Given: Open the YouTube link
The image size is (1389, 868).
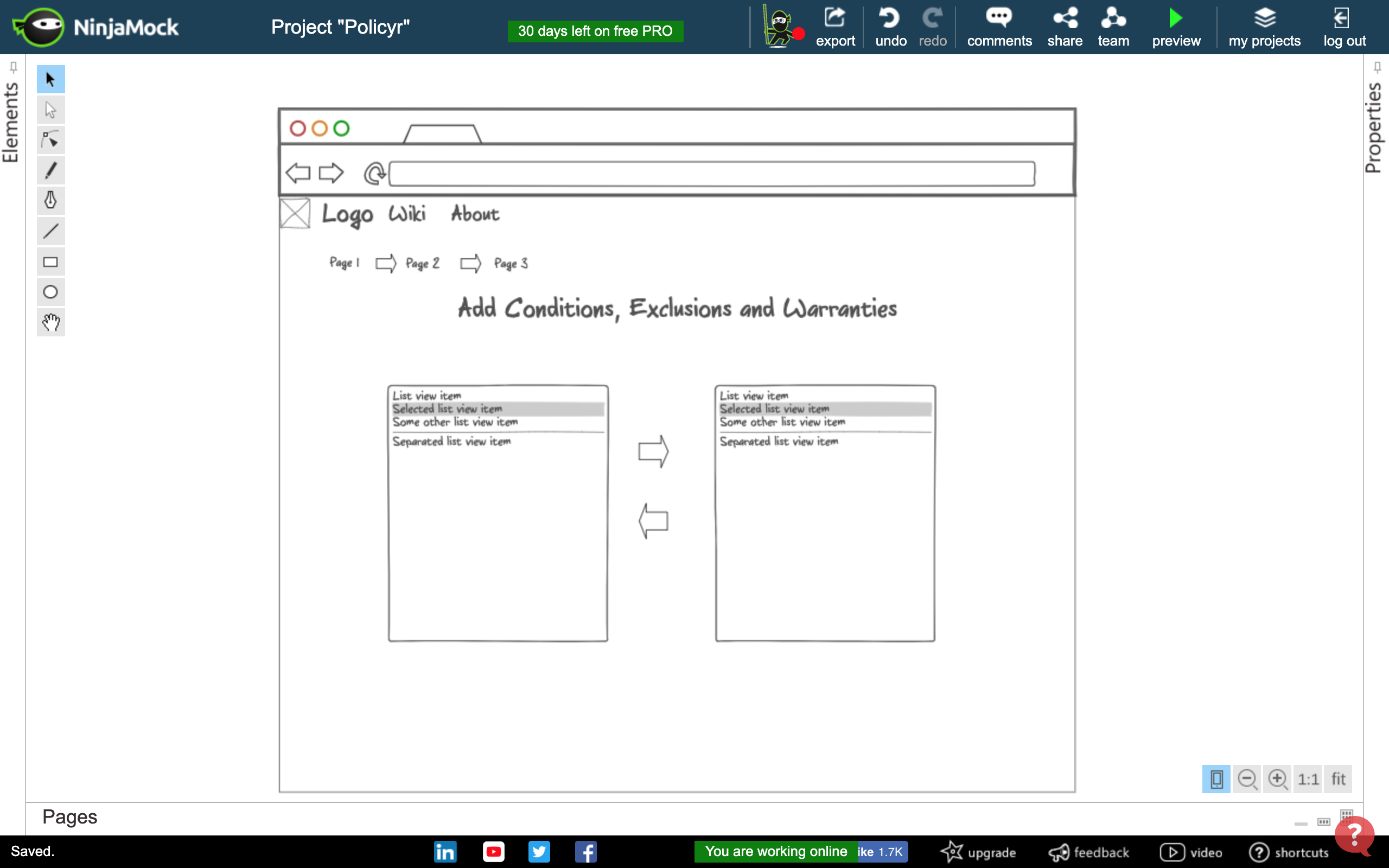Looking at the screenshot, I should (494, 852).
